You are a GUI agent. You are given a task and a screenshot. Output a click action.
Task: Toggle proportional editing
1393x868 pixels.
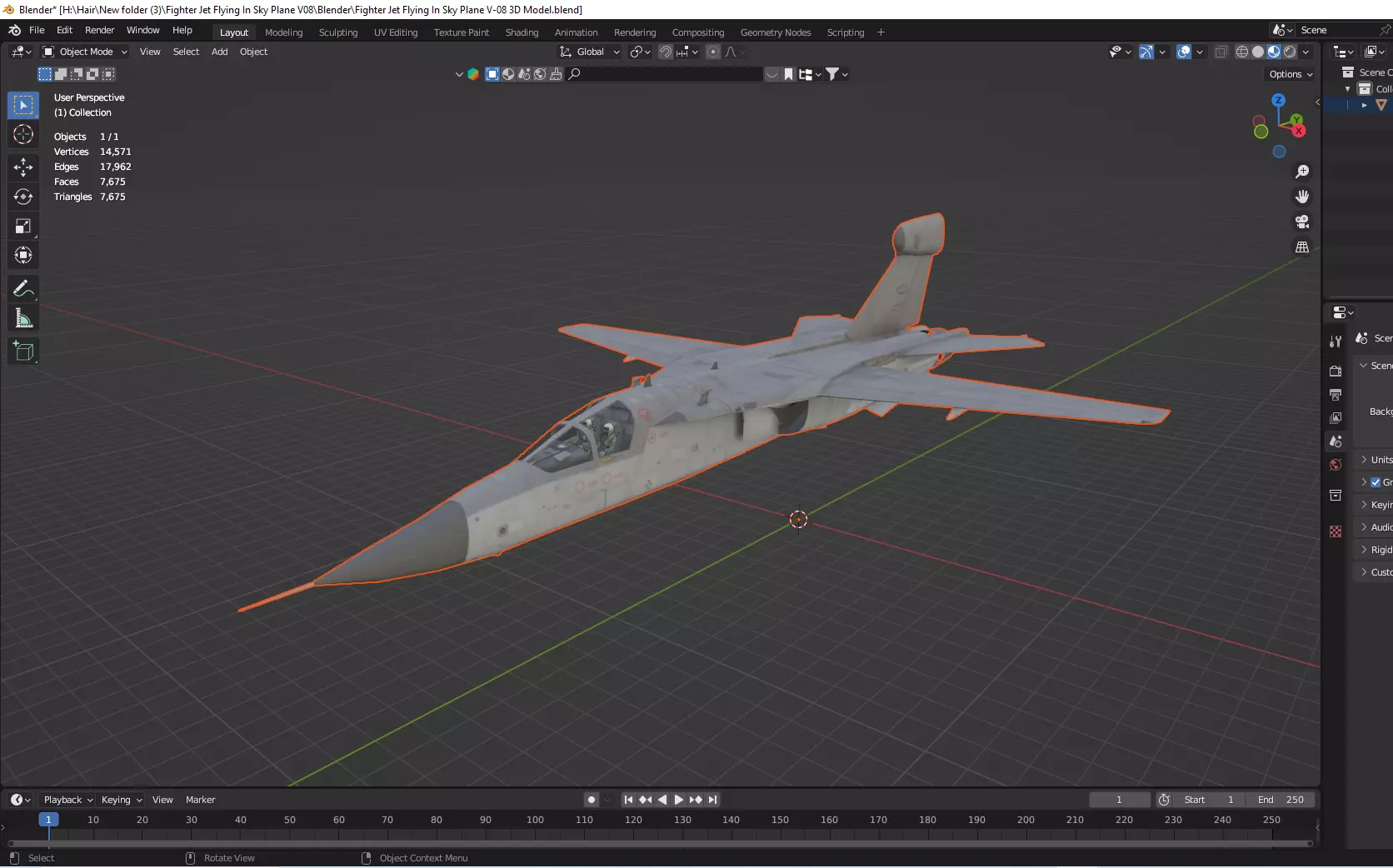[713, 52]
